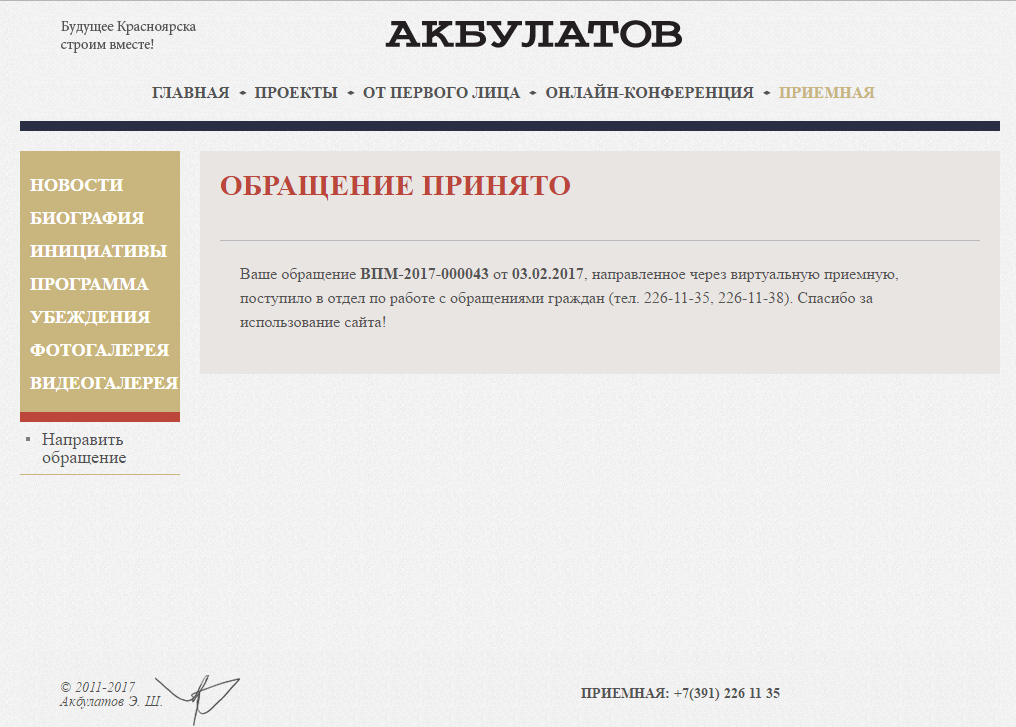
Task: Click the footer phone number +7(391) 226 11 35
Action: (x=726, y=693)
